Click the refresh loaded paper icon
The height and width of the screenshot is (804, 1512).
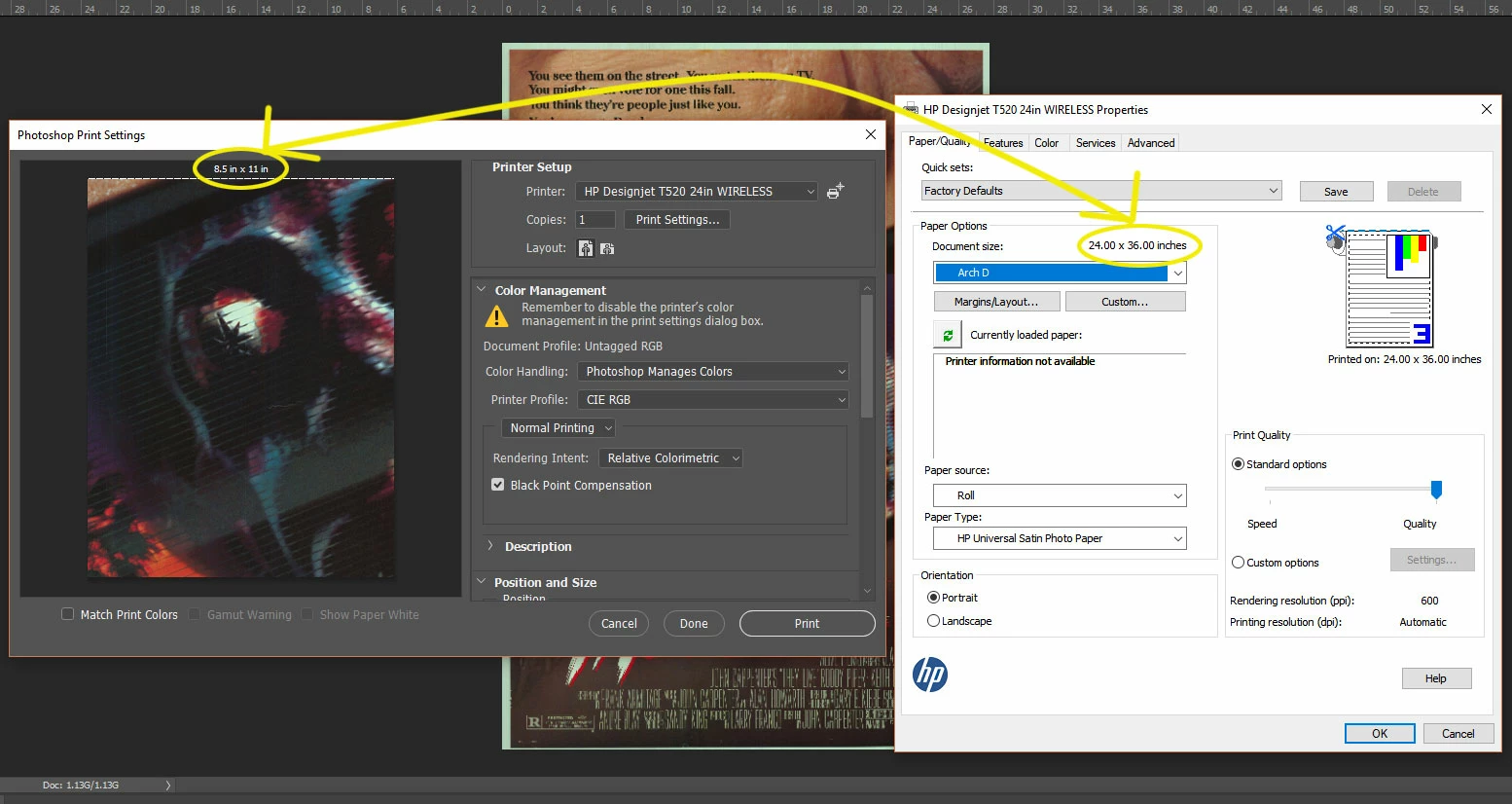(947, 335)
